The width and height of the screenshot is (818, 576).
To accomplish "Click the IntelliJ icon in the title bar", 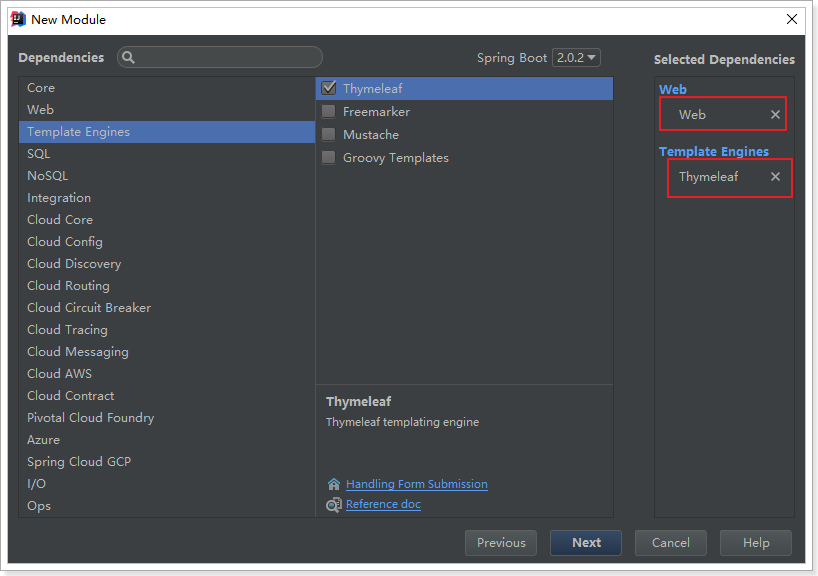I will coord(17,19).
